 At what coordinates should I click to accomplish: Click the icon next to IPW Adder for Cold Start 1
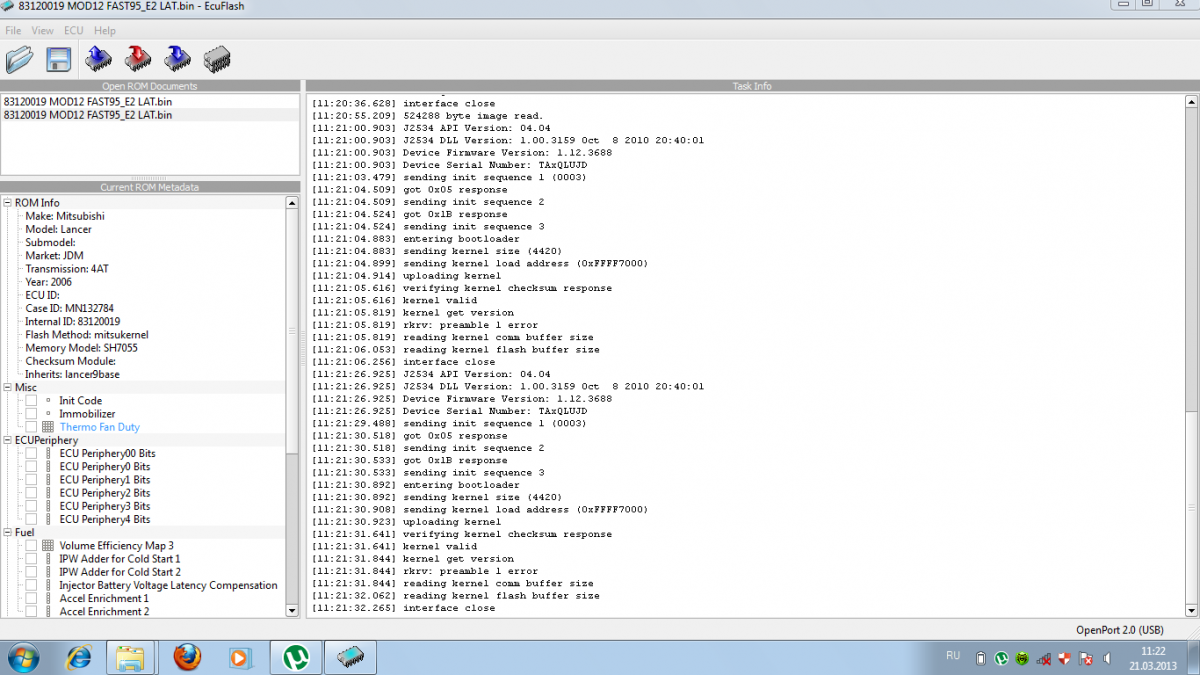click(x=48, y=558)
